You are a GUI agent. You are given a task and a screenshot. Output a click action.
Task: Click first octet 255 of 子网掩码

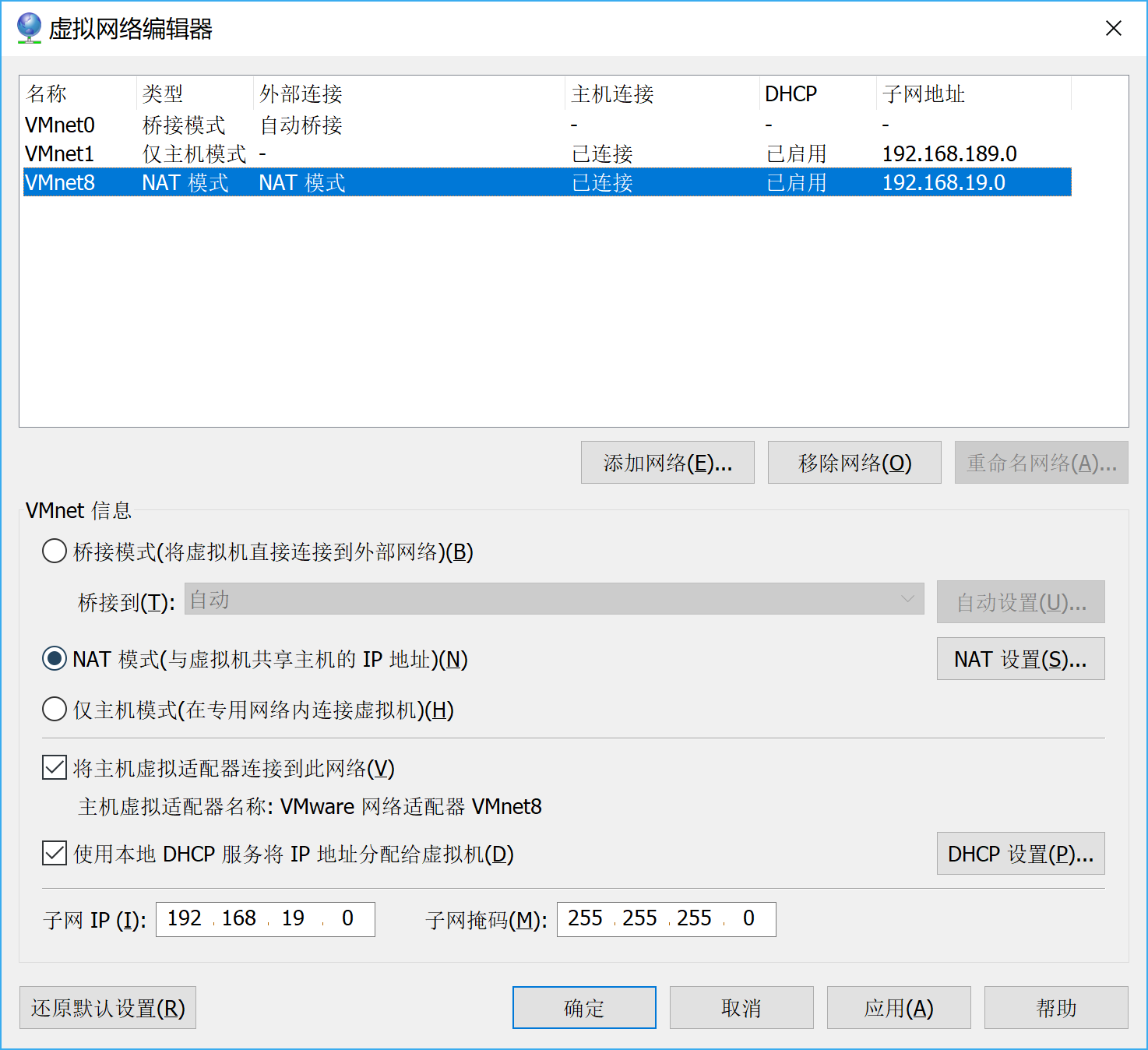(585, 918)
